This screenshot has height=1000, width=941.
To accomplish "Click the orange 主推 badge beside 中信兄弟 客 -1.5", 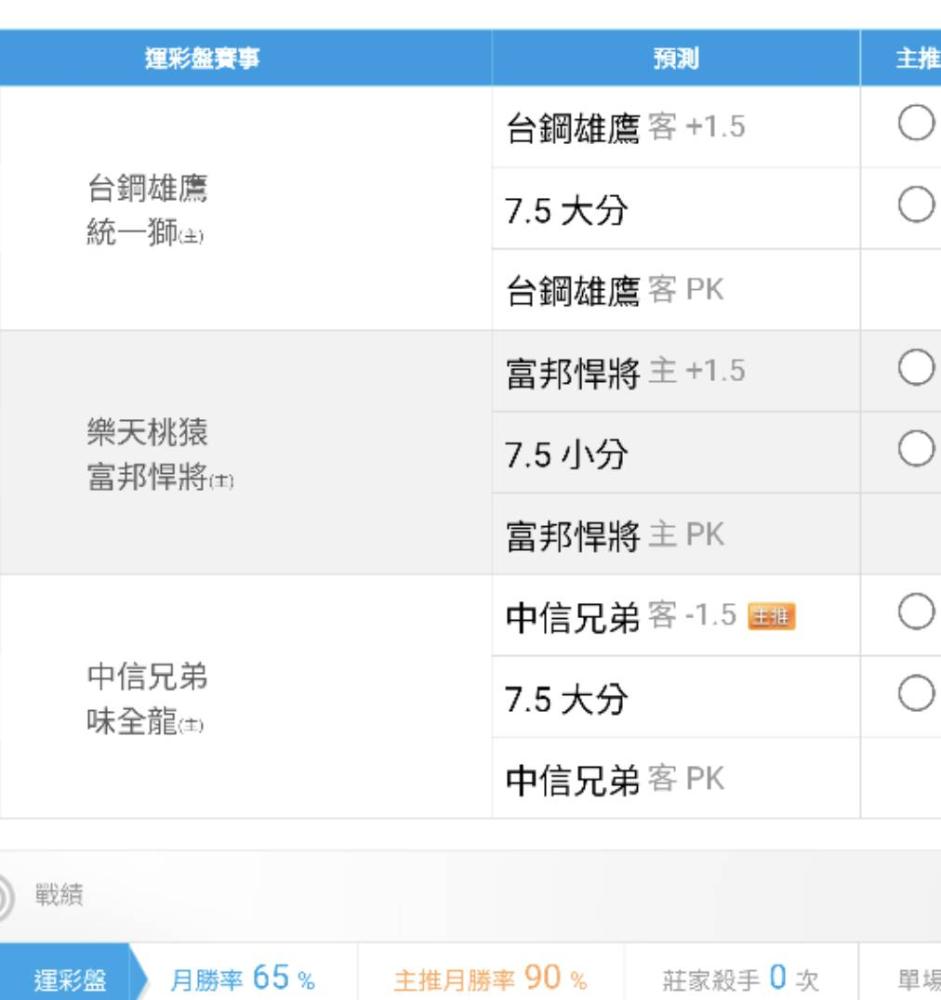I will 771,616.
